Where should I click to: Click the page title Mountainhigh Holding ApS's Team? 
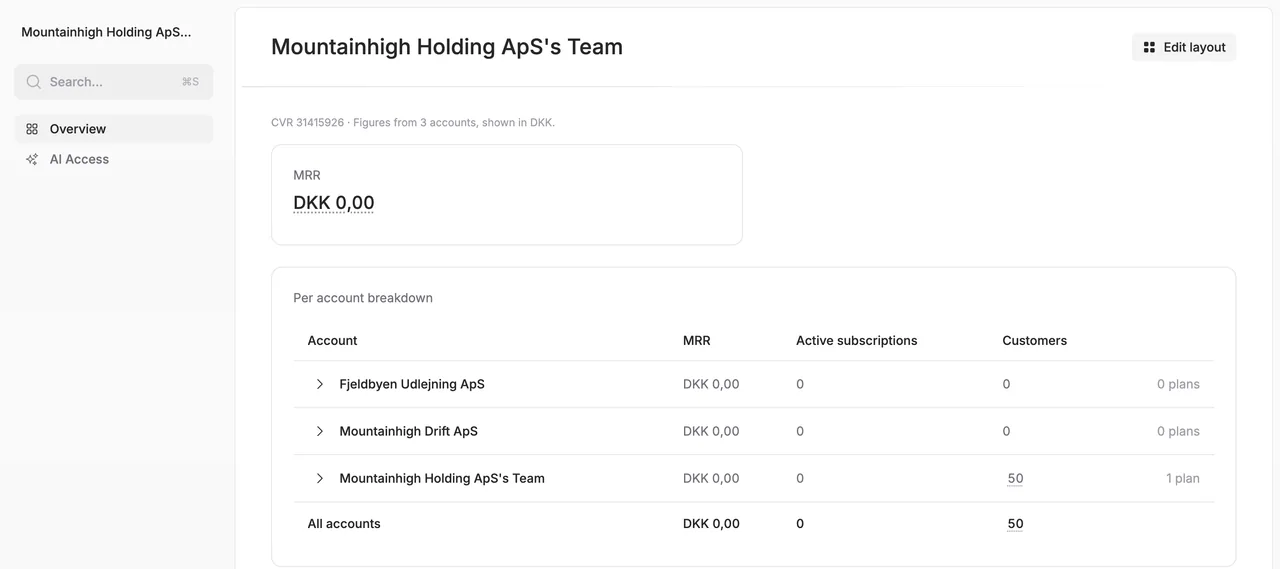point(447,47)
